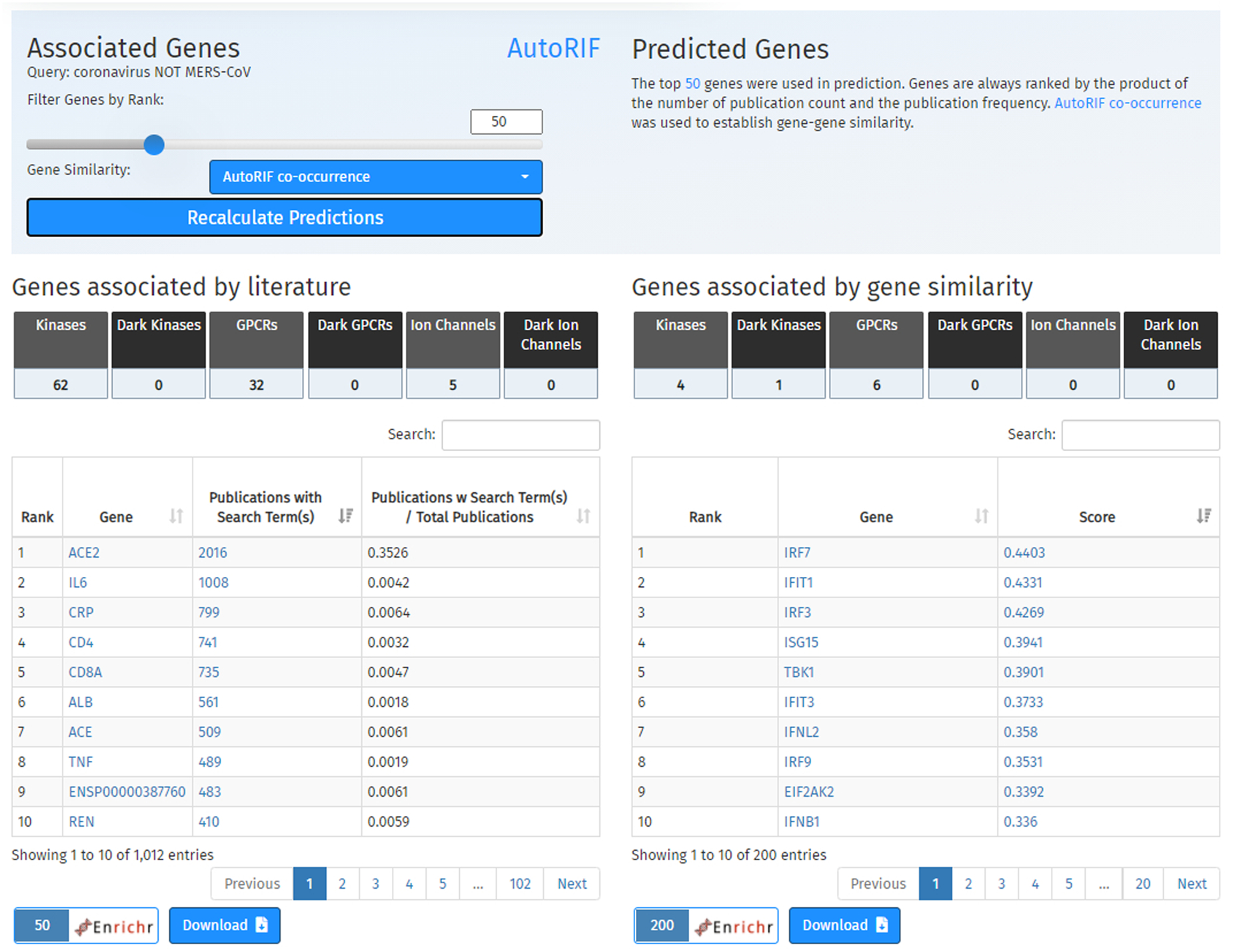The image size is (1233, 952).
Task: Select Kinases tile with count 4
Action: pos(680,355)
